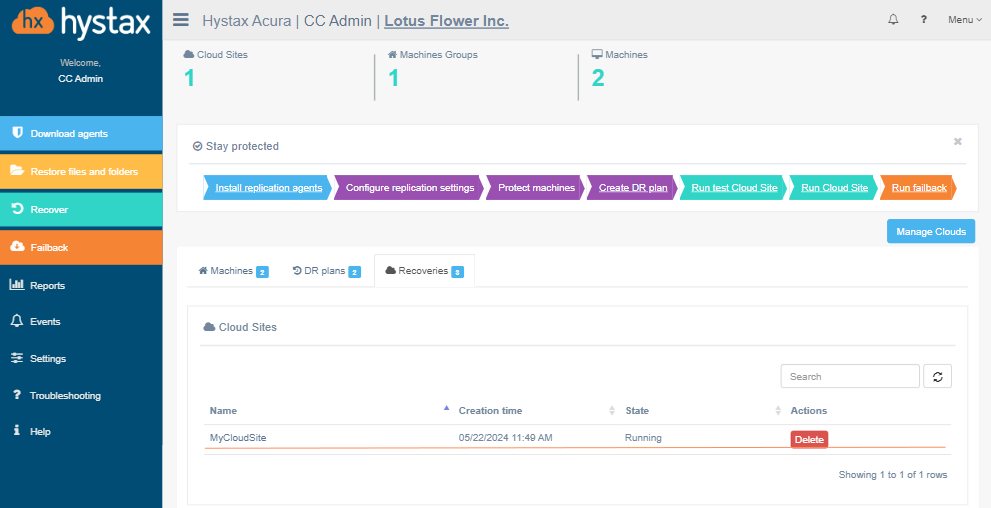Delete the MyCloudSite cloud site
This screenshot has width=991, height=508.
tap(809, 440)
